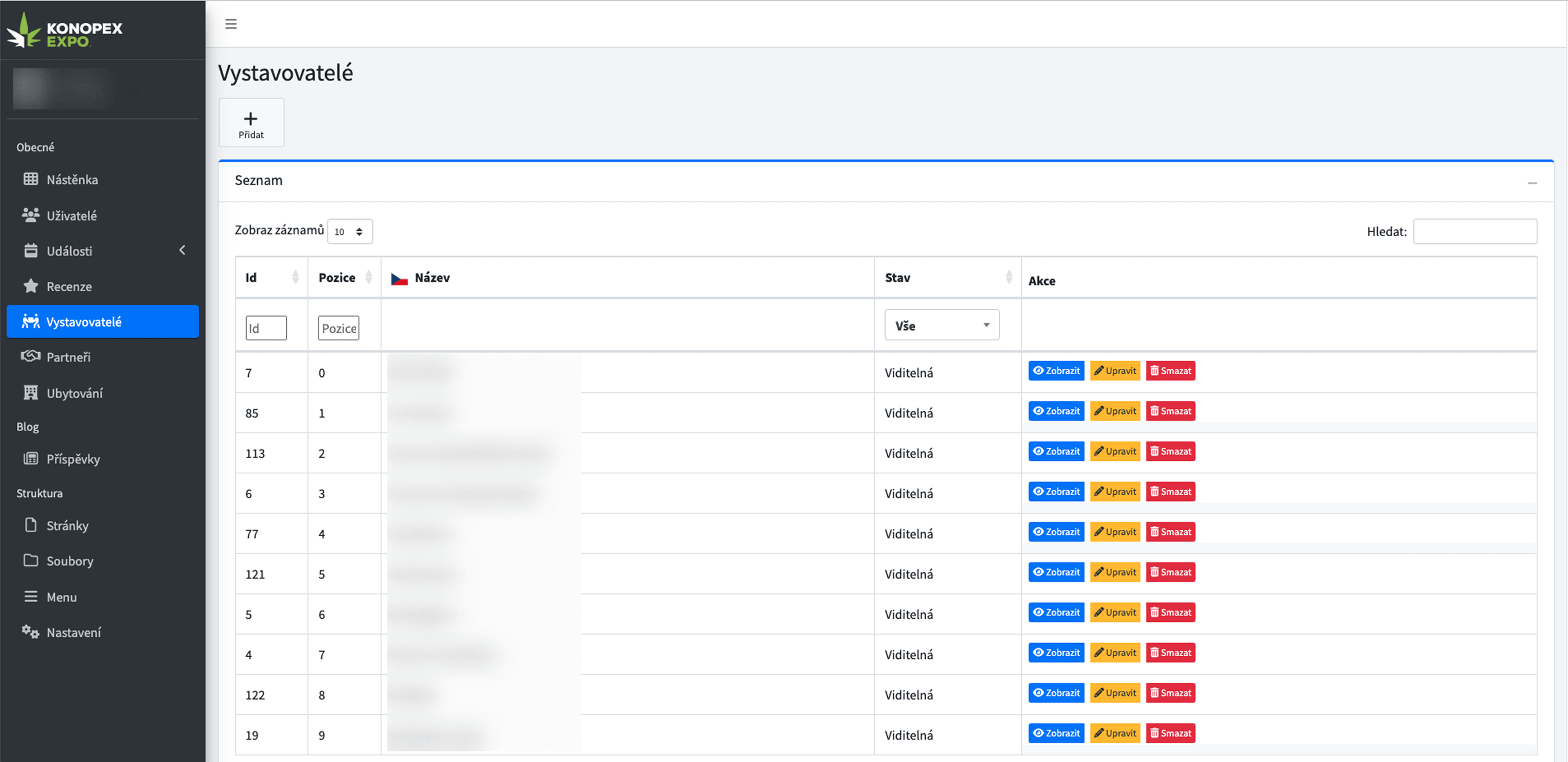This screenshot has width=1568, height=762.
Task: Open Příspěvky blog posts item
Action: tap(73, 459)
